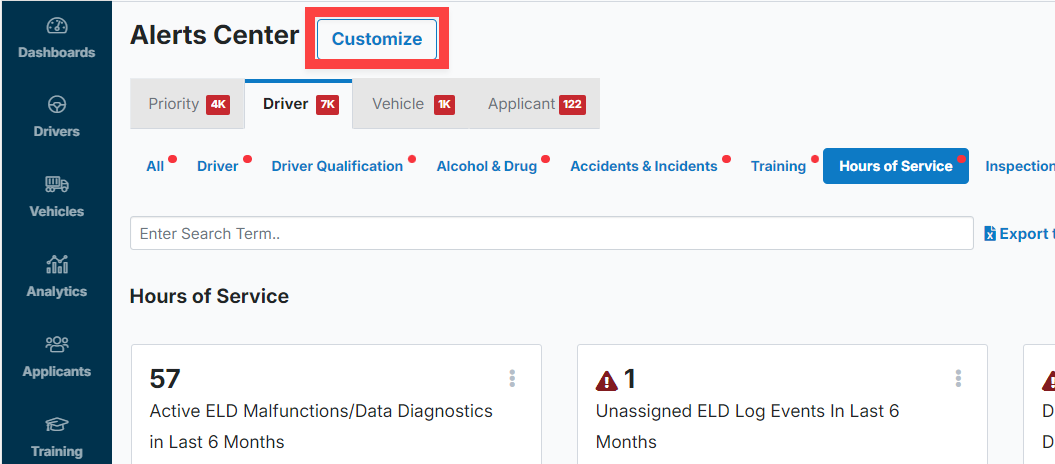Go to Drivers via steering wheel icon
This screenshot has width=1055, height=464.
57,105
